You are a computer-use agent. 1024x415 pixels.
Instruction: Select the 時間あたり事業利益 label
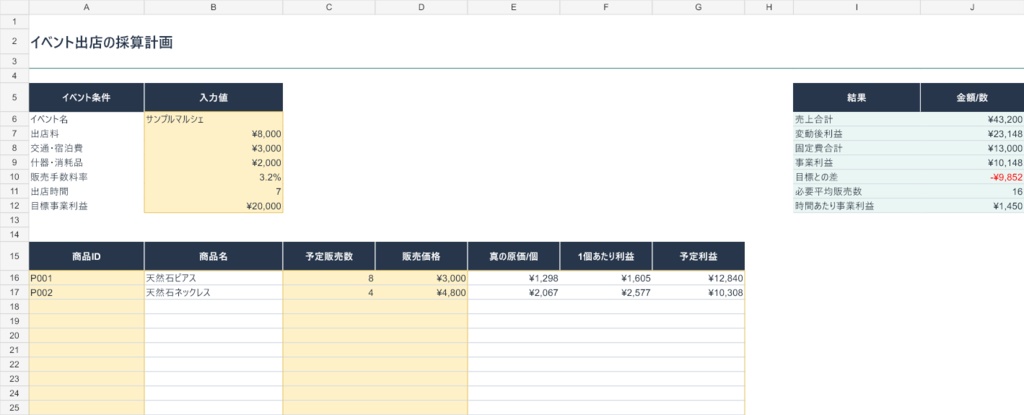tap(857, 205)
